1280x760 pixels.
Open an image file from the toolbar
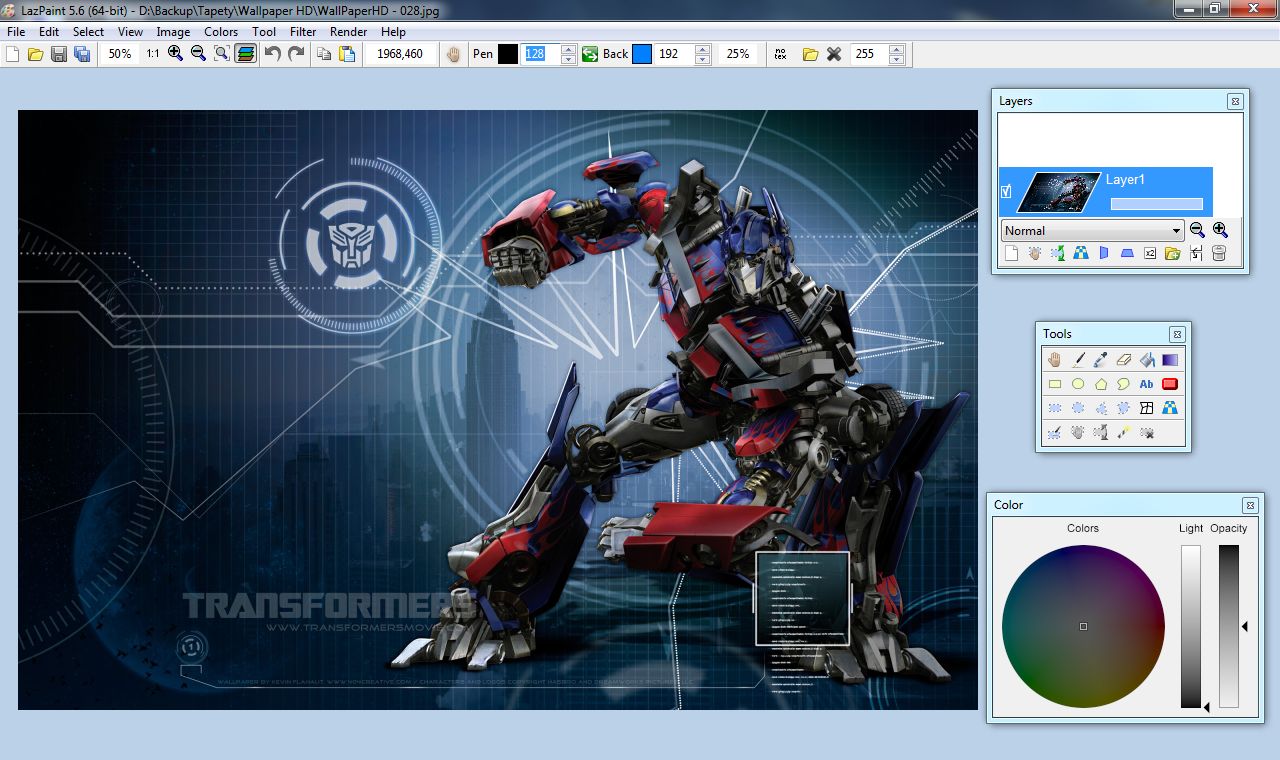click(36, 54)
